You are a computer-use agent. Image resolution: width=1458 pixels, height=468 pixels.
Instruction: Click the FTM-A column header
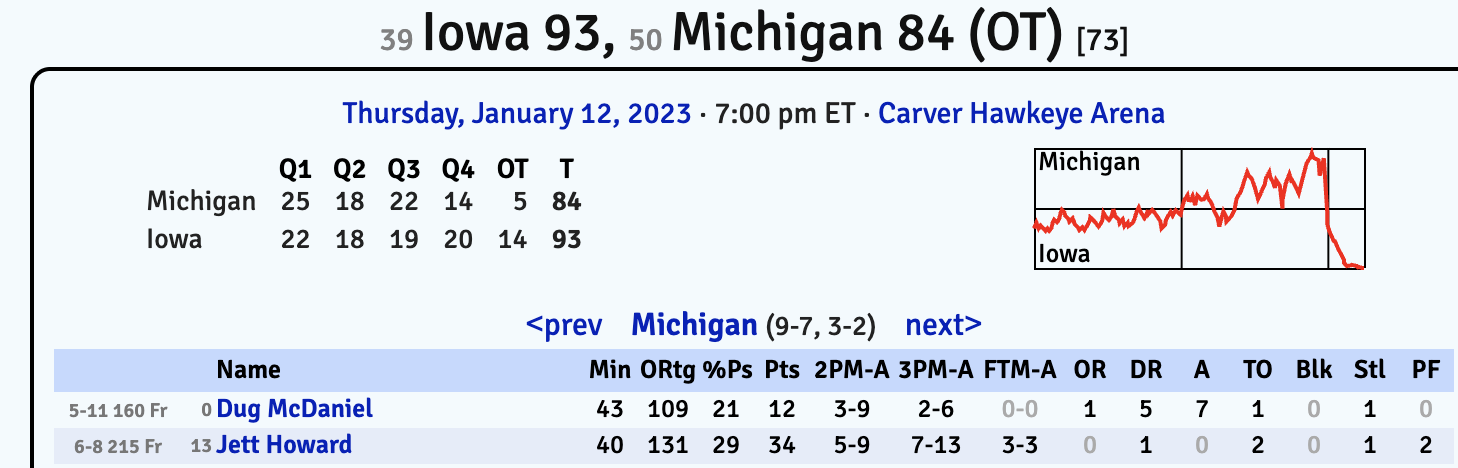click(1019, 370)
